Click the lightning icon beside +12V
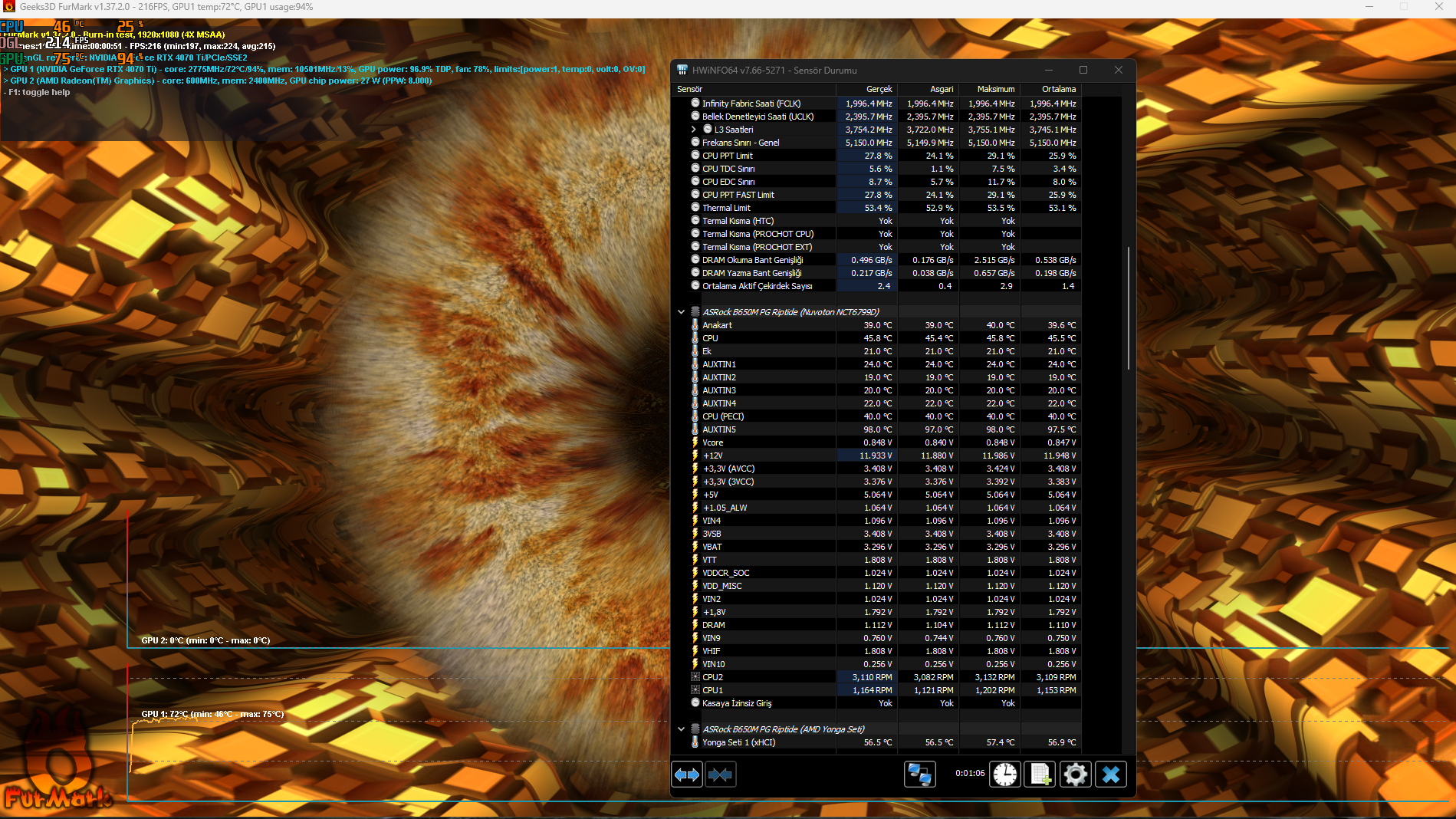Image resolution: width=1456 pixels, height=819 pixels. [695, 456]
